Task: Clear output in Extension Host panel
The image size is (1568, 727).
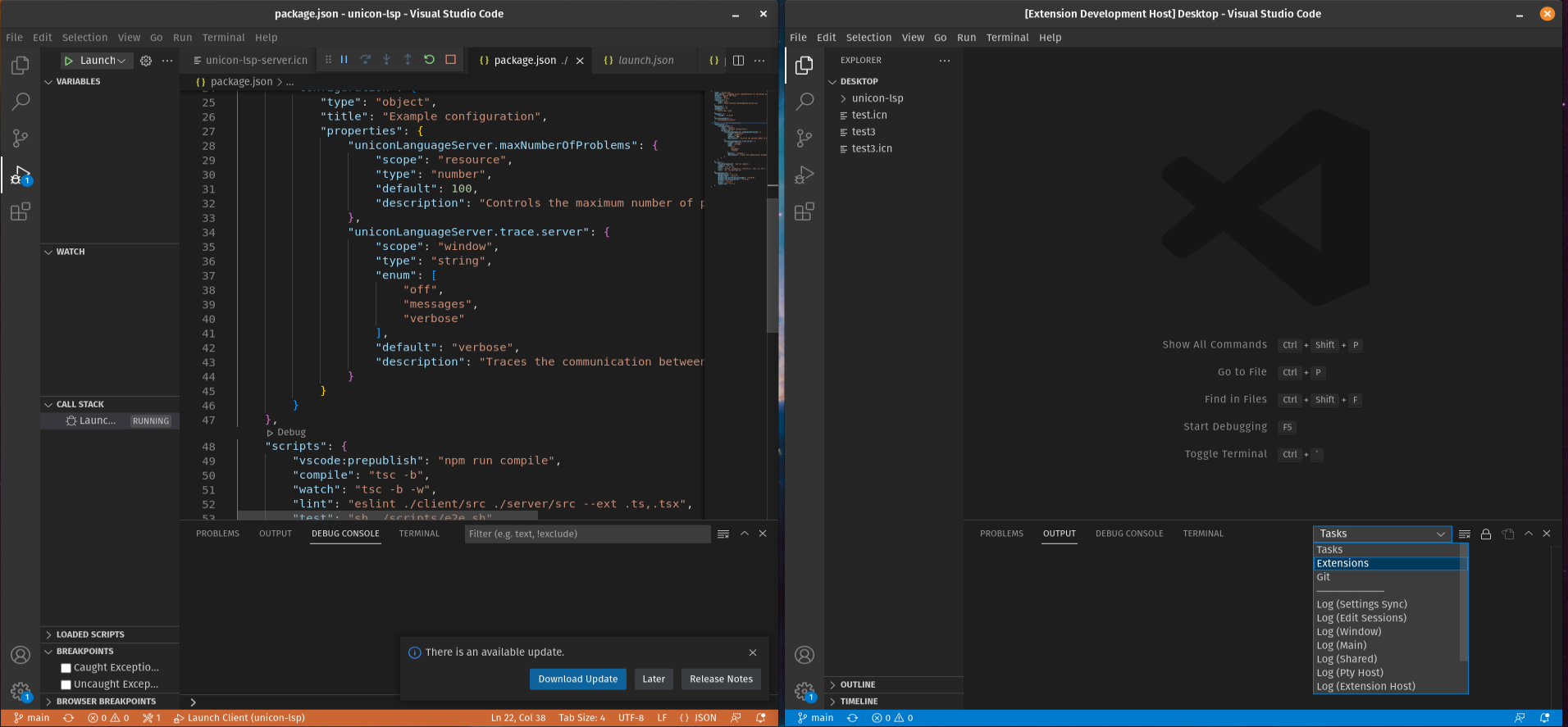Action: 1465,534
